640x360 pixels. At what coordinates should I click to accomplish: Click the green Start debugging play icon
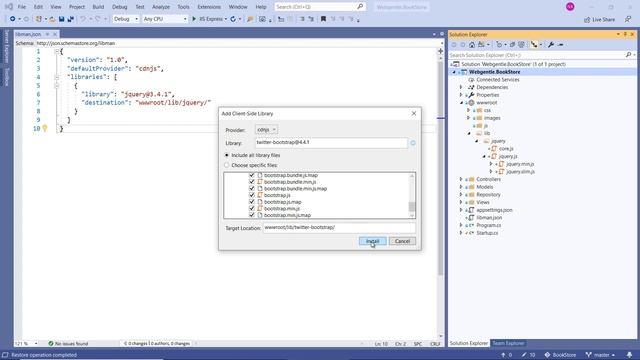(x=194, y=19)
